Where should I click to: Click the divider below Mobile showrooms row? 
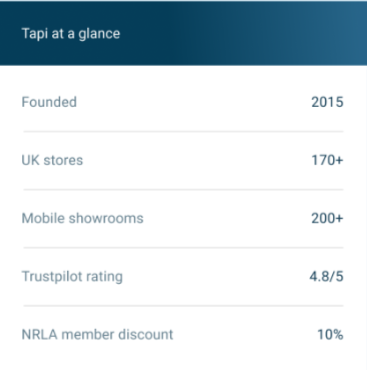coord(183,248)
